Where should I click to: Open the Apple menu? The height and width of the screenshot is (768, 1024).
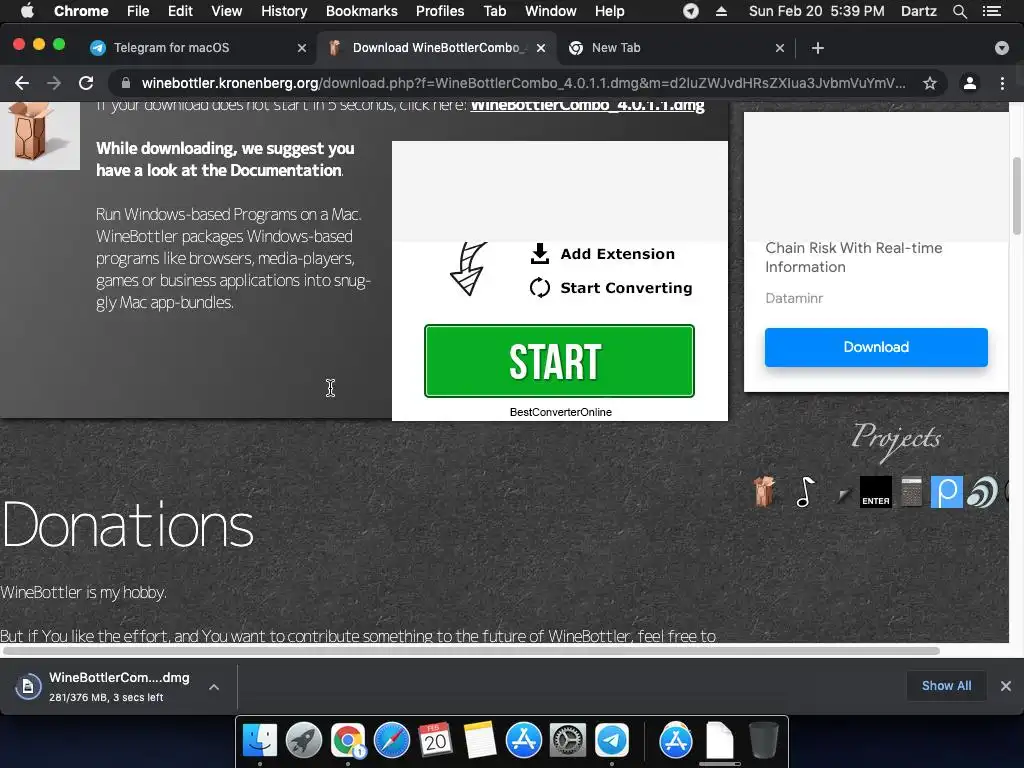pyautogui.click(x=27, y=11)
